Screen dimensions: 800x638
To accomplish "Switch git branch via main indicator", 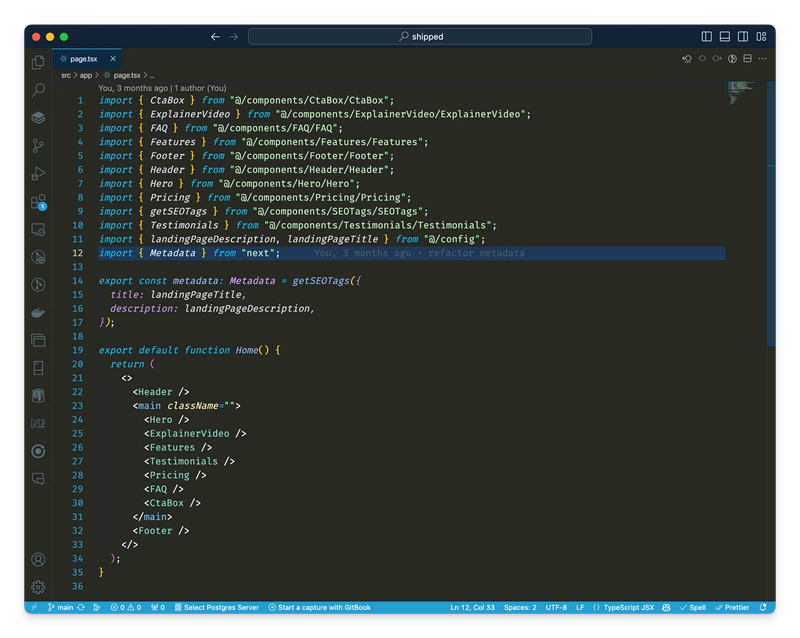I will click(61, 607).
